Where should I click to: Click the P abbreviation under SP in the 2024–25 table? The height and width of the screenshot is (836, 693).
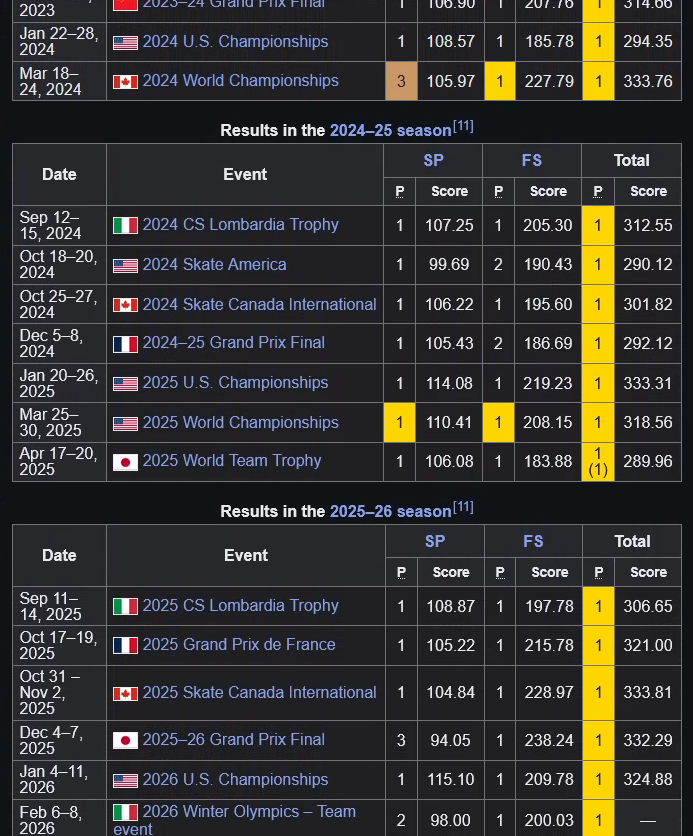[x=400, y=191]
